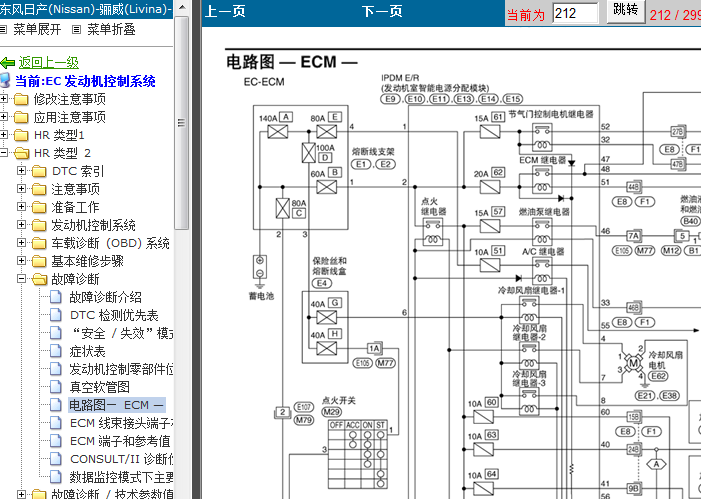Viewport: 701px width, 499px height.
Task: Expand the HR 类型1 folder
Action: (4, 135)
